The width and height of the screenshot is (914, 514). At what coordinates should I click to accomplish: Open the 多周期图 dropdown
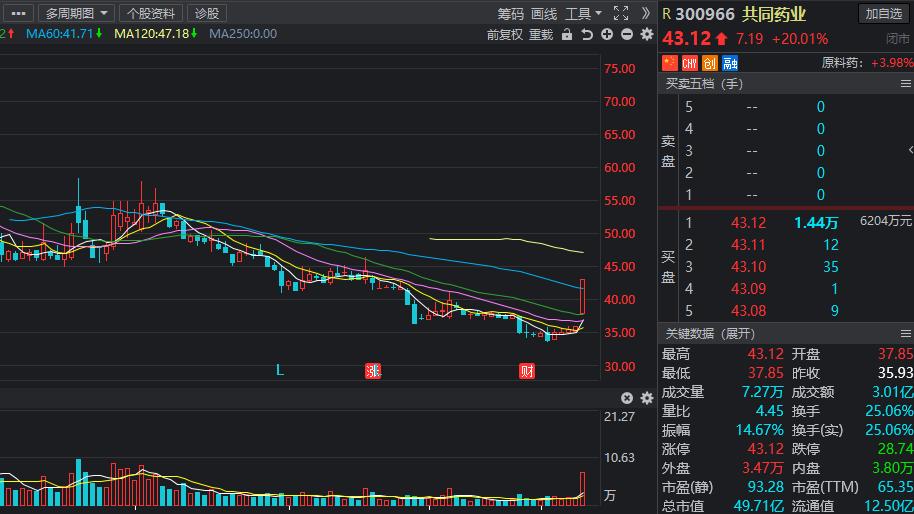[x=76, y=13]
